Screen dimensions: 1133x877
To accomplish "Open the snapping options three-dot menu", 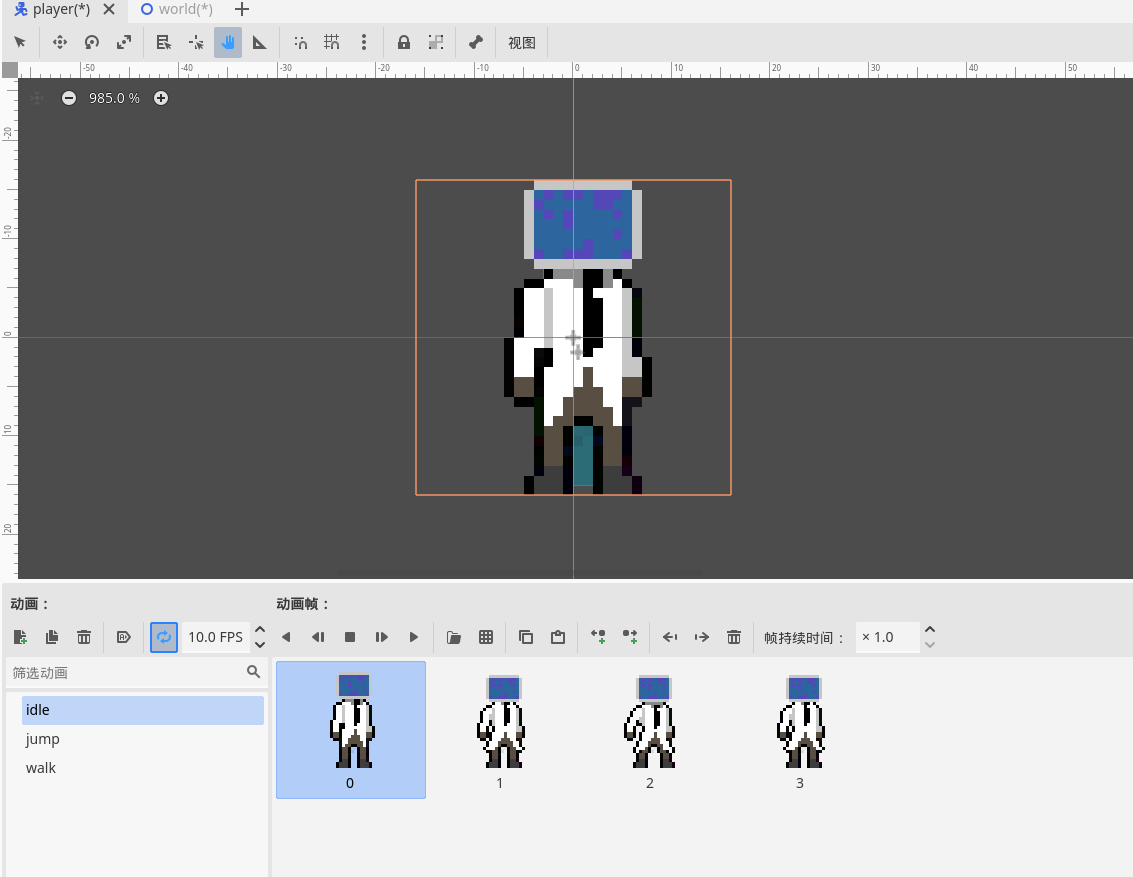I will pos(364,42).
